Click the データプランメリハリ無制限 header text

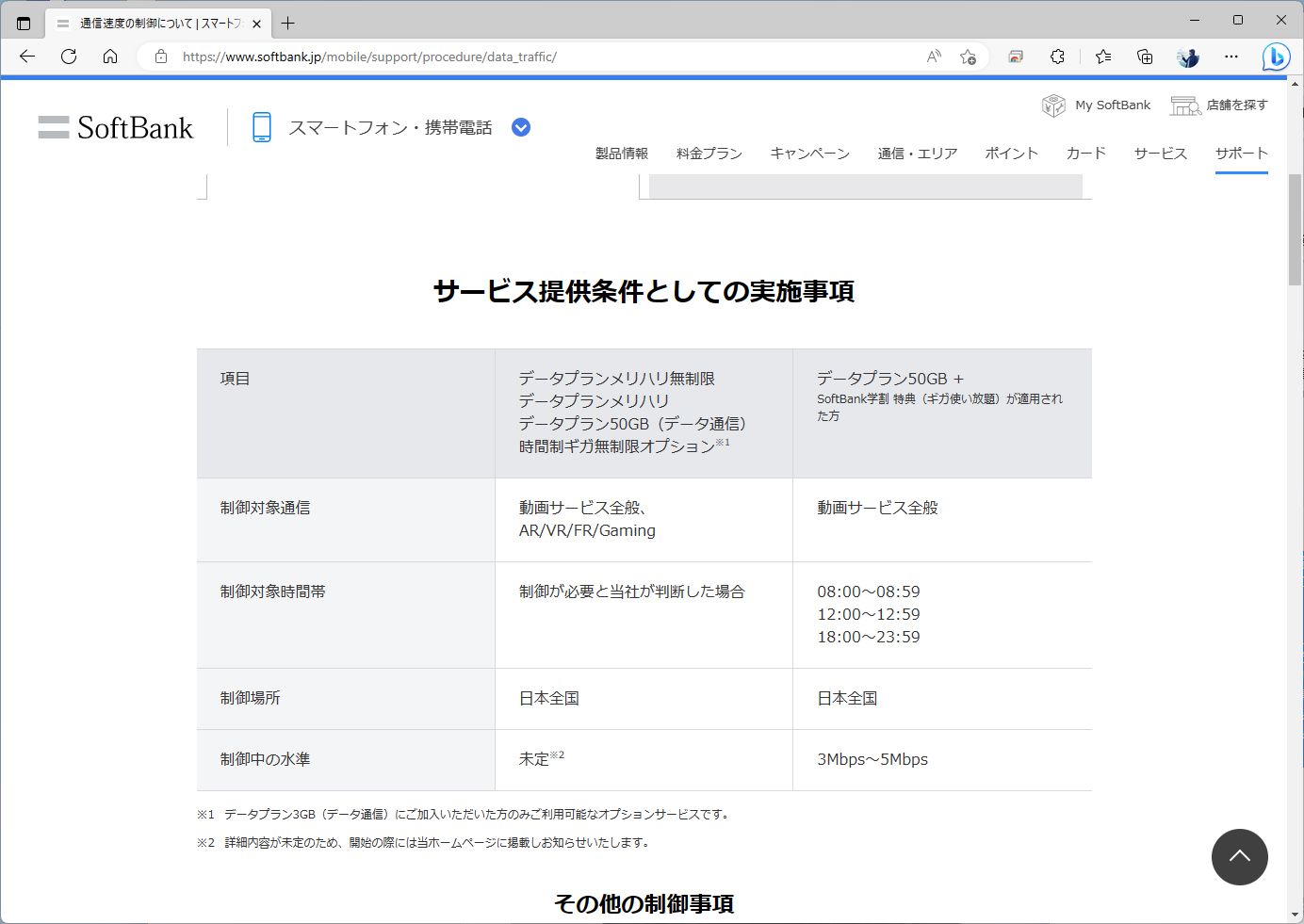(x=617, y=379)
